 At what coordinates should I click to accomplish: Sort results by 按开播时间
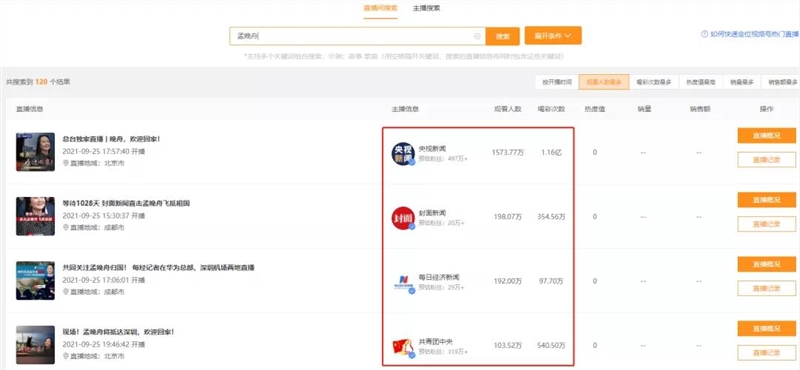(x=557, y=82)
